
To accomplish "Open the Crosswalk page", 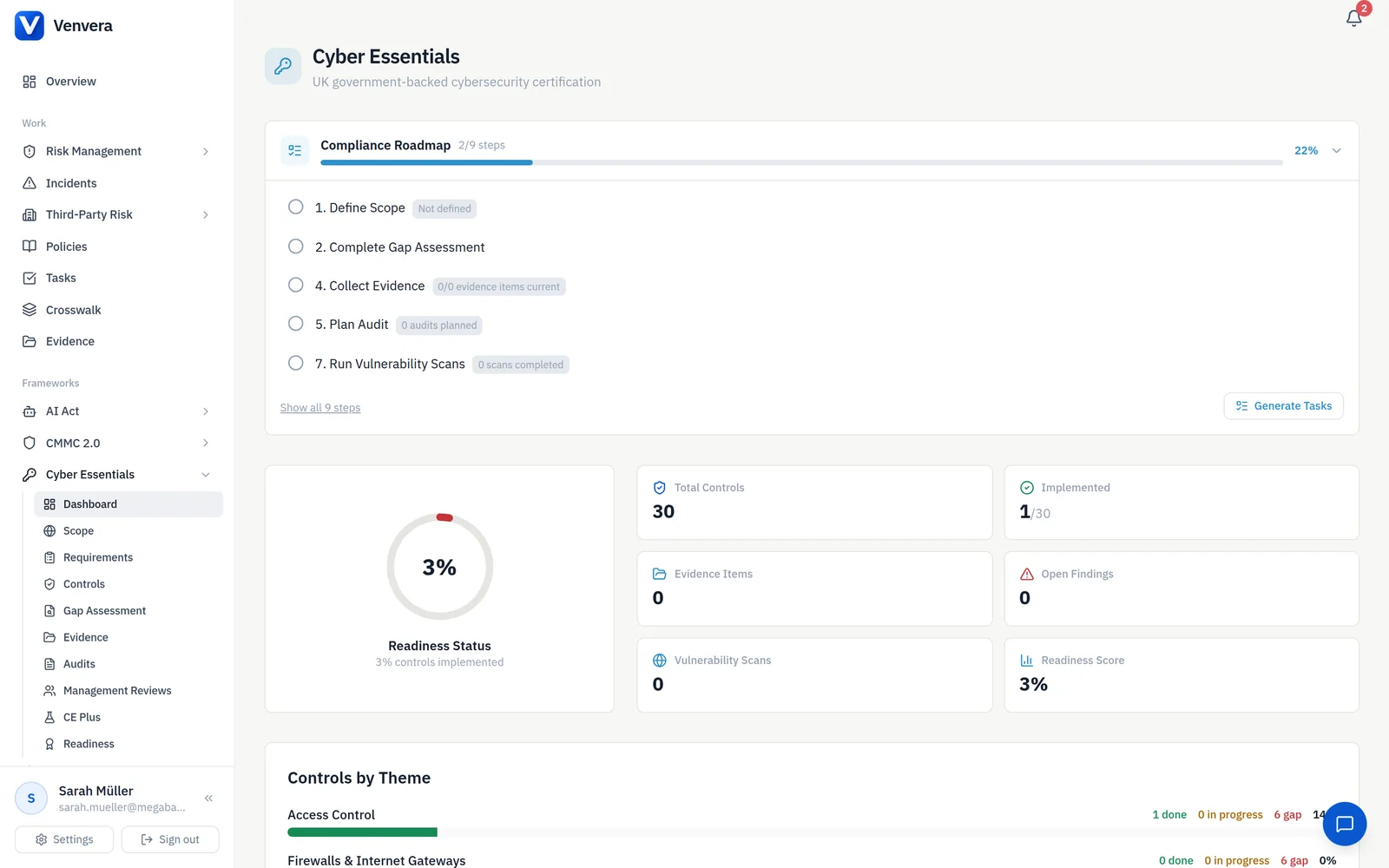I will (116, 310).
